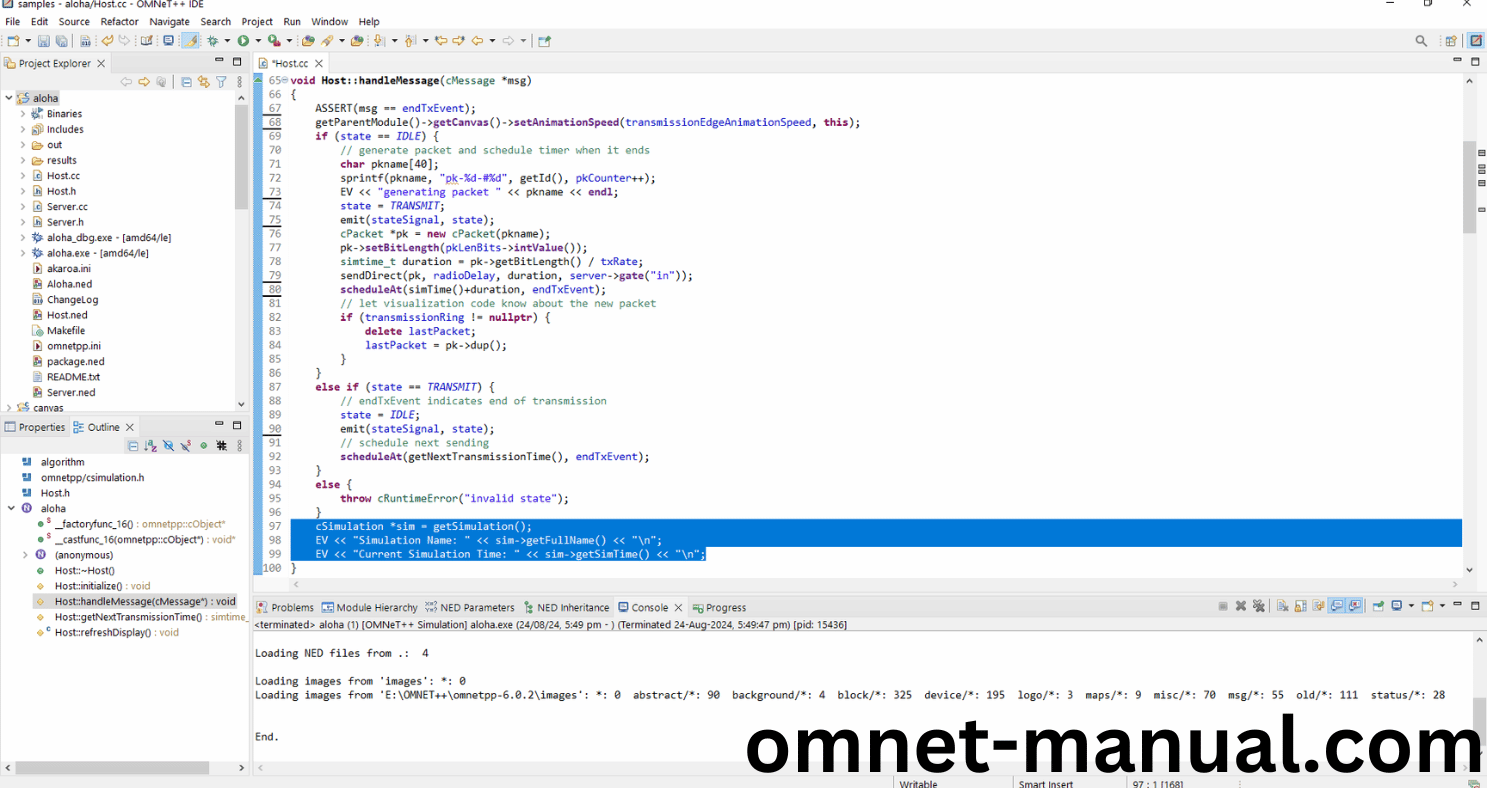Screen dimensions: 1487x788
Task: Switch to the NED Parameters tab
Action: click(469, 607)
